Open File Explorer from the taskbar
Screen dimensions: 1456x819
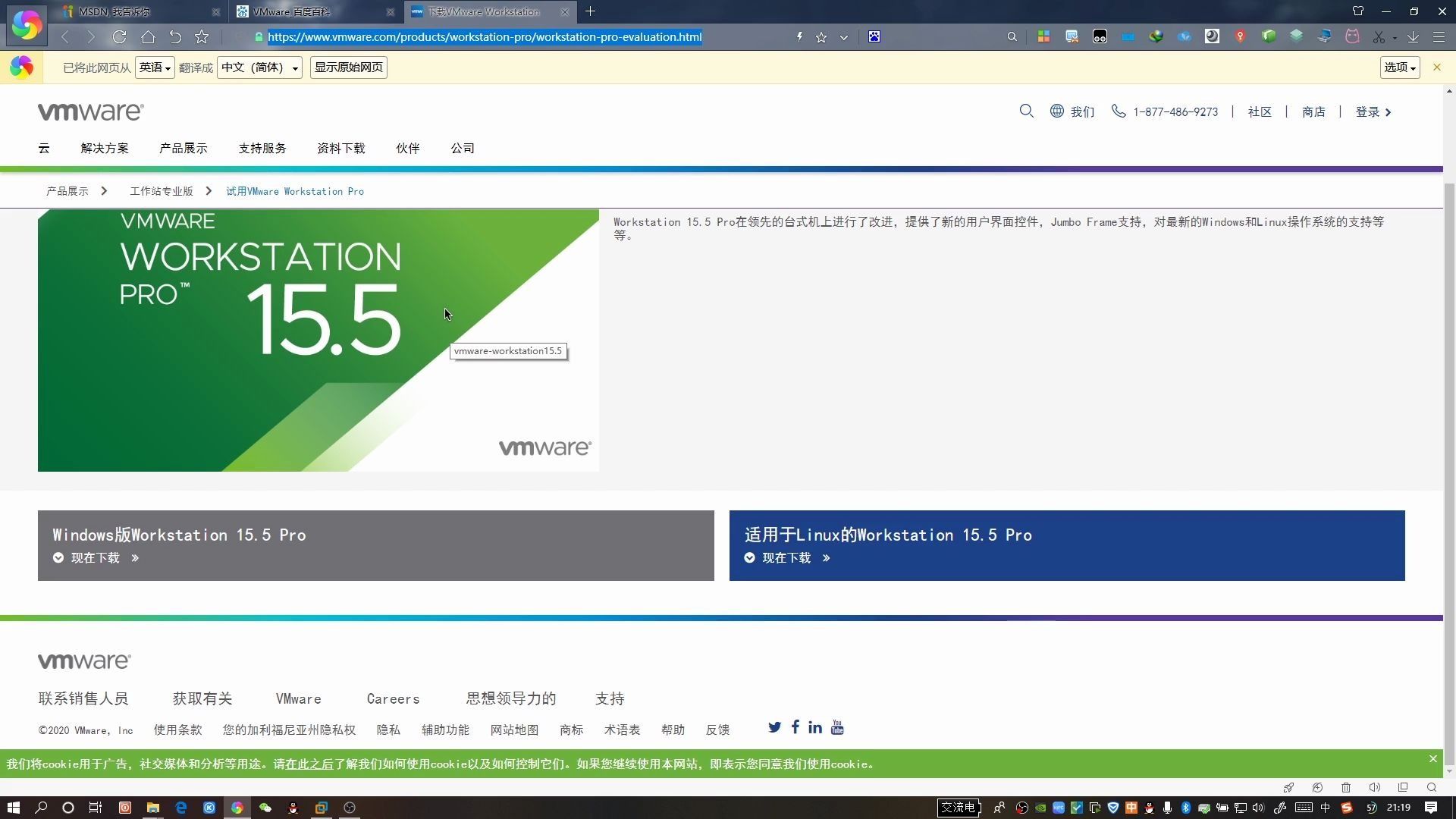pos(152,808)
